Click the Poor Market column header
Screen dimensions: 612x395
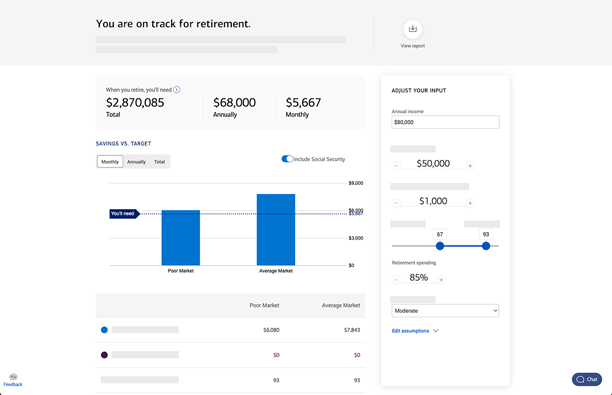point(264,305)
